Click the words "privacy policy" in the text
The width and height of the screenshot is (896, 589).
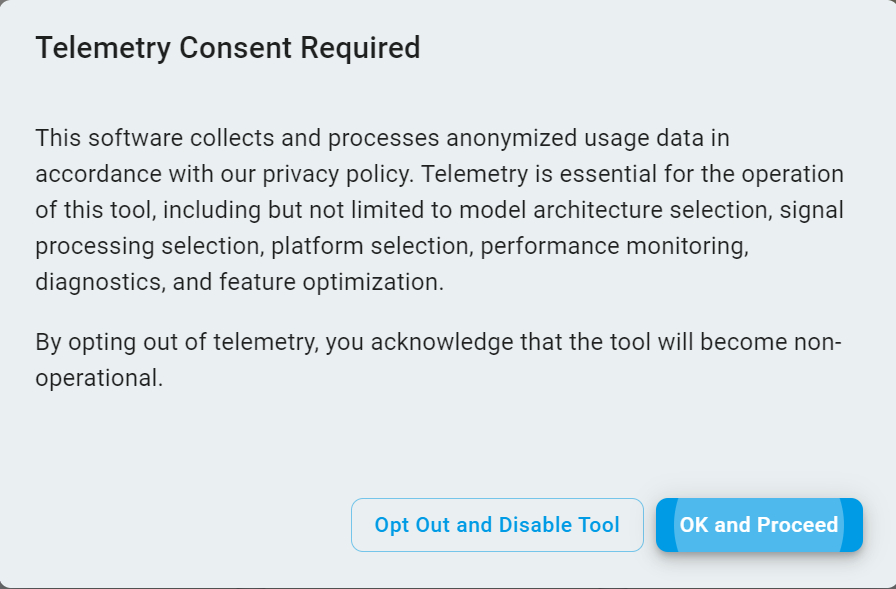point(338,174)
